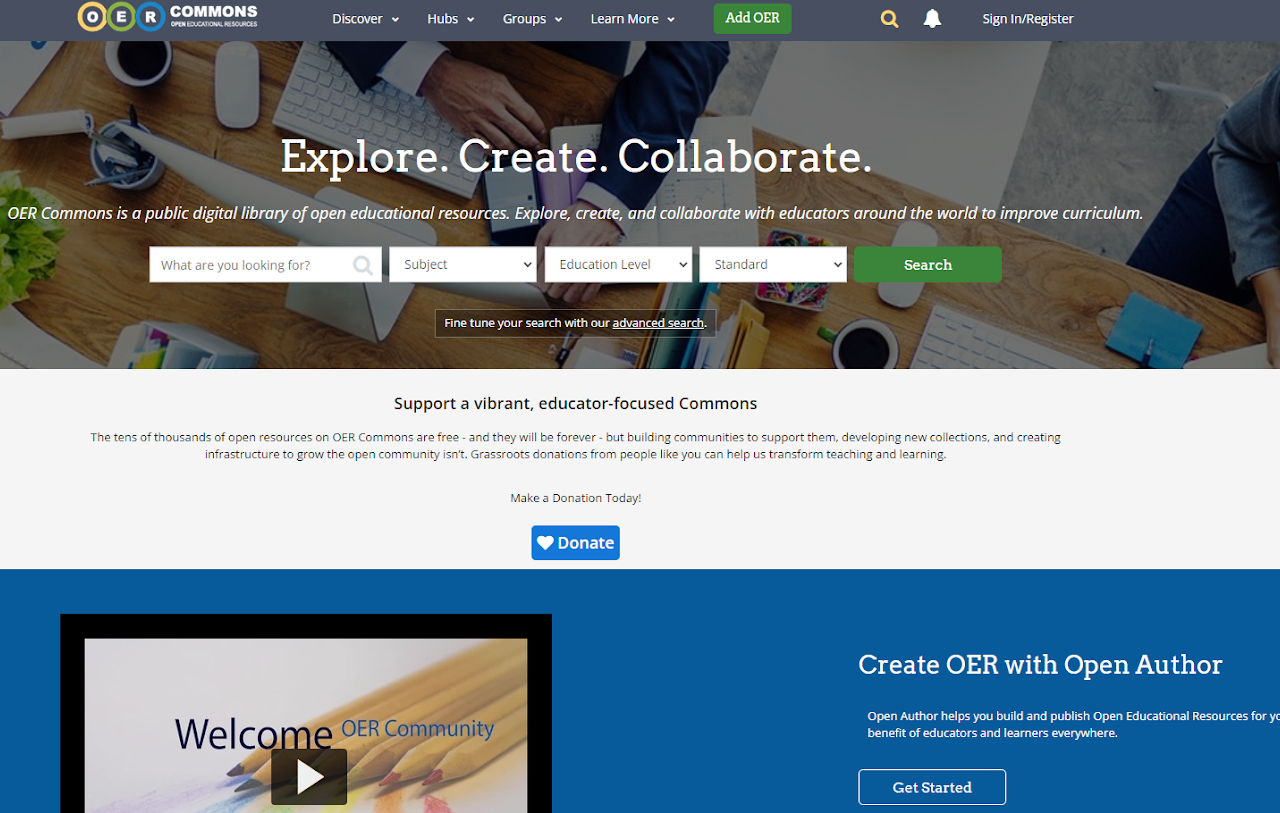Focus the 'What are you looking for?' field
The width and height of the screenshot is (1280, 813).
[265, 265]
